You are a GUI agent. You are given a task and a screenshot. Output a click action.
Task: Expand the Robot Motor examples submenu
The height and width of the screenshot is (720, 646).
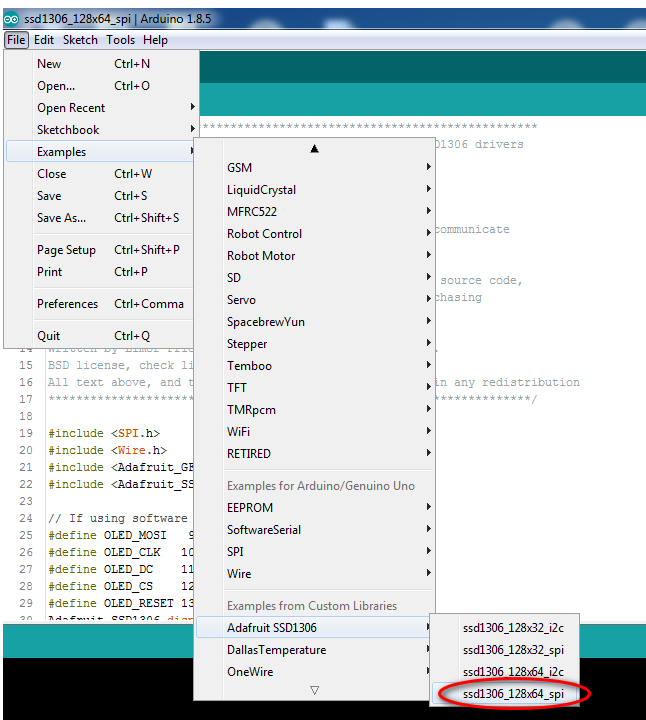click(x=315, y=256)
